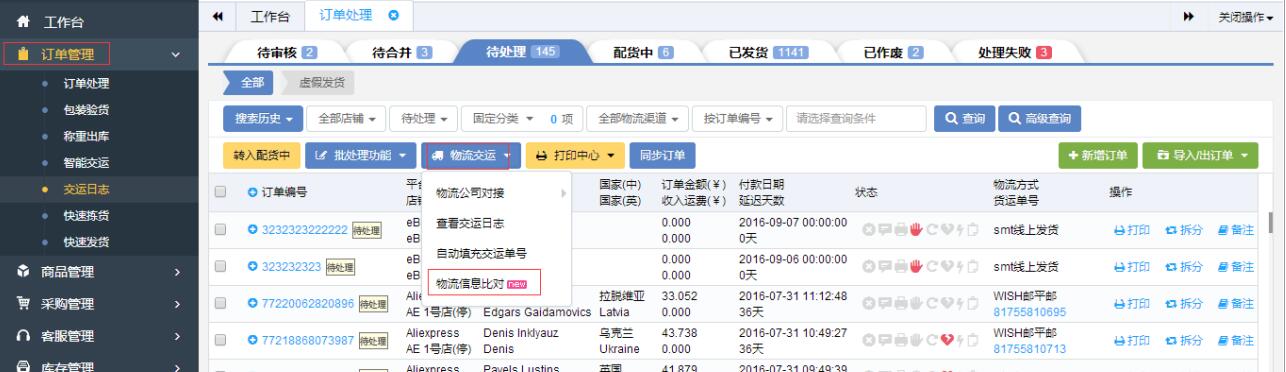Switch to the 待审核 tab

coord(288,53)
